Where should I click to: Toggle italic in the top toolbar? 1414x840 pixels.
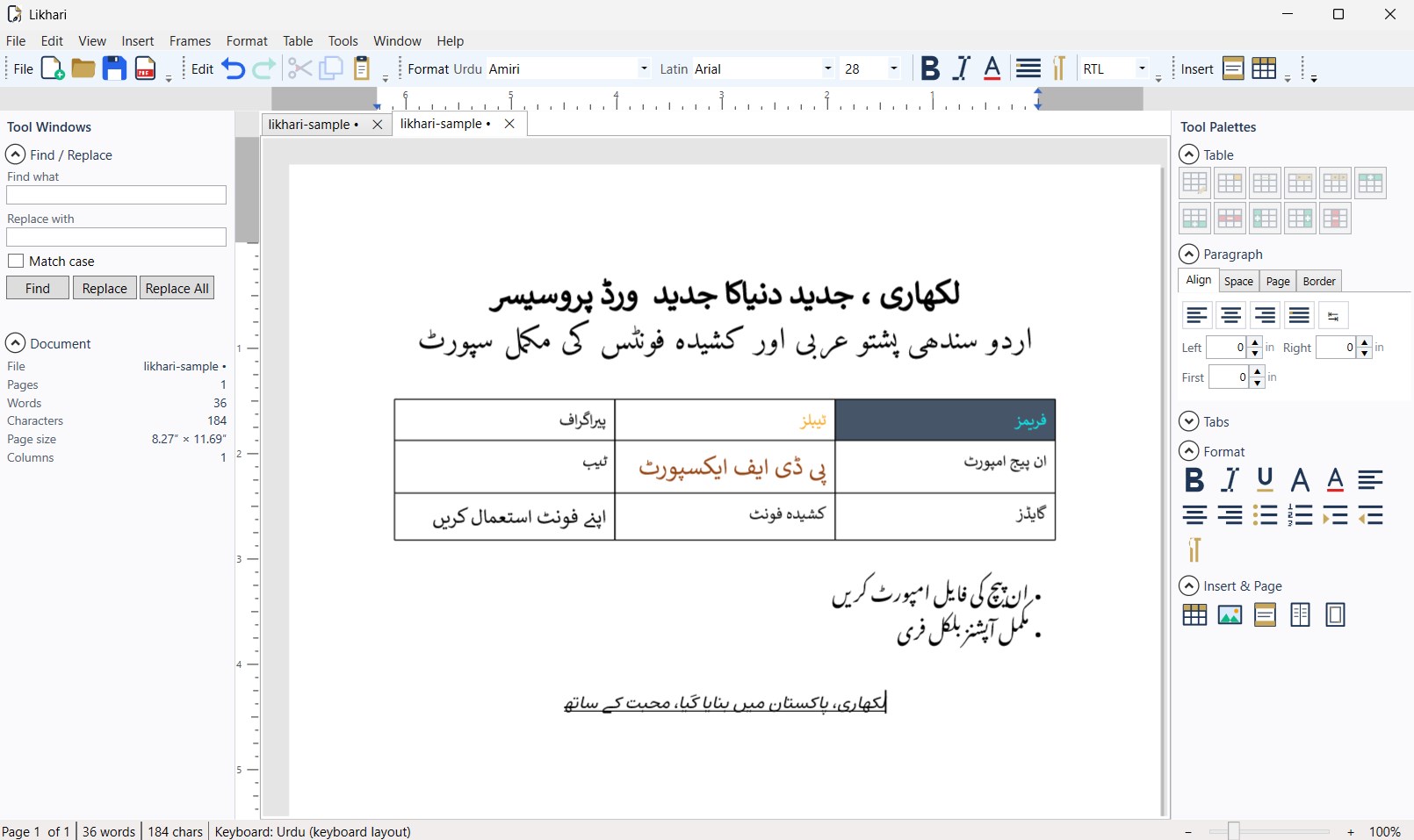click(962, 68)
